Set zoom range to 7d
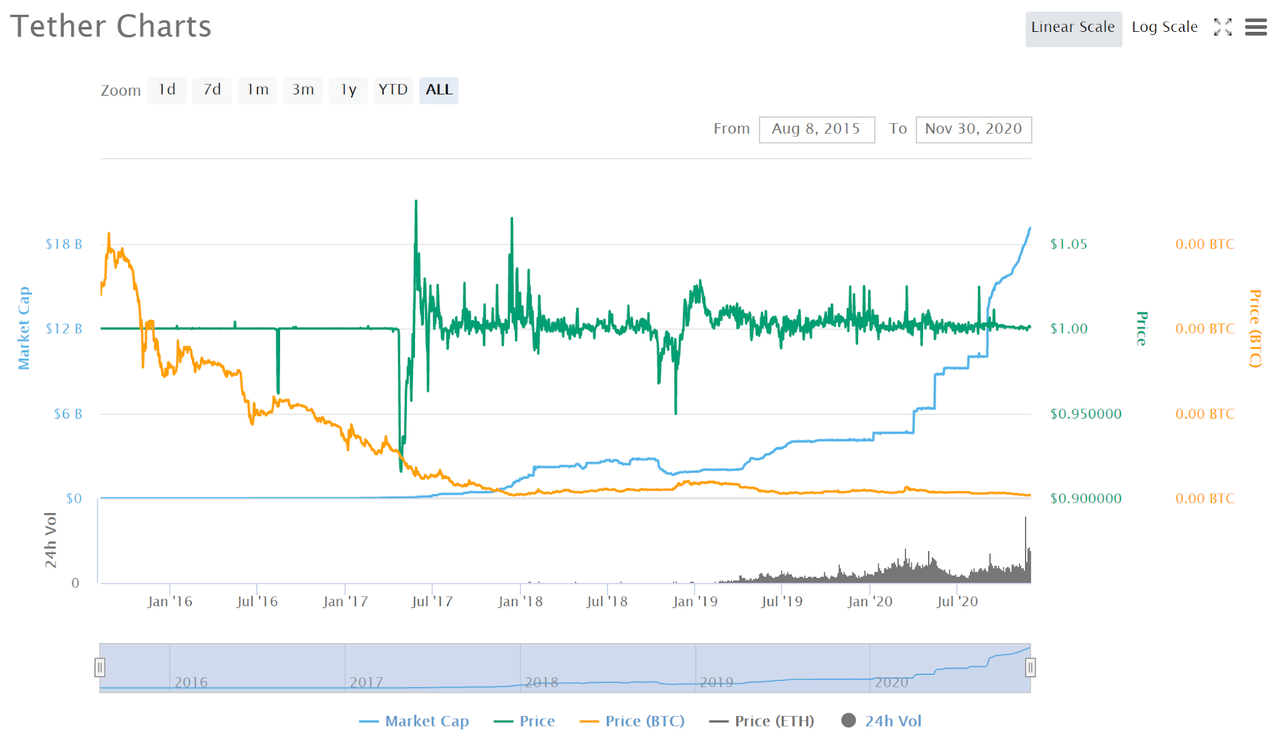Viewport: 1280px width, 738px height. (212, 89)
